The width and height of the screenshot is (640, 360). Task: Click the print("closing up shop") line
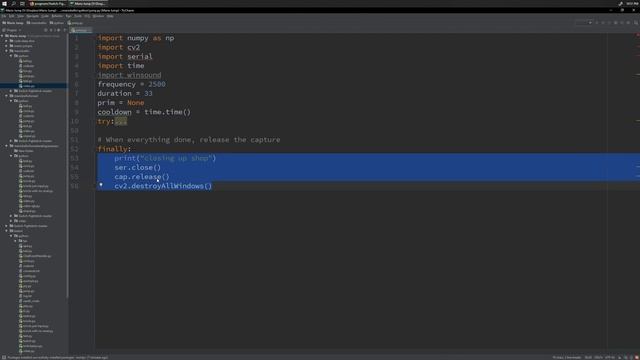[165, 158]
